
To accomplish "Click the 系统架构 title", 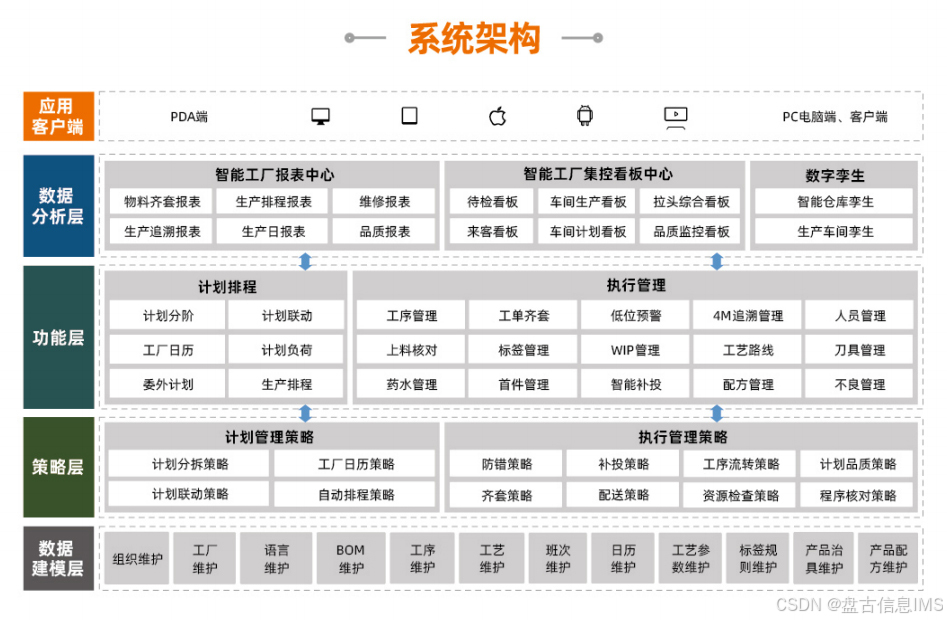I will pos(474,39).
